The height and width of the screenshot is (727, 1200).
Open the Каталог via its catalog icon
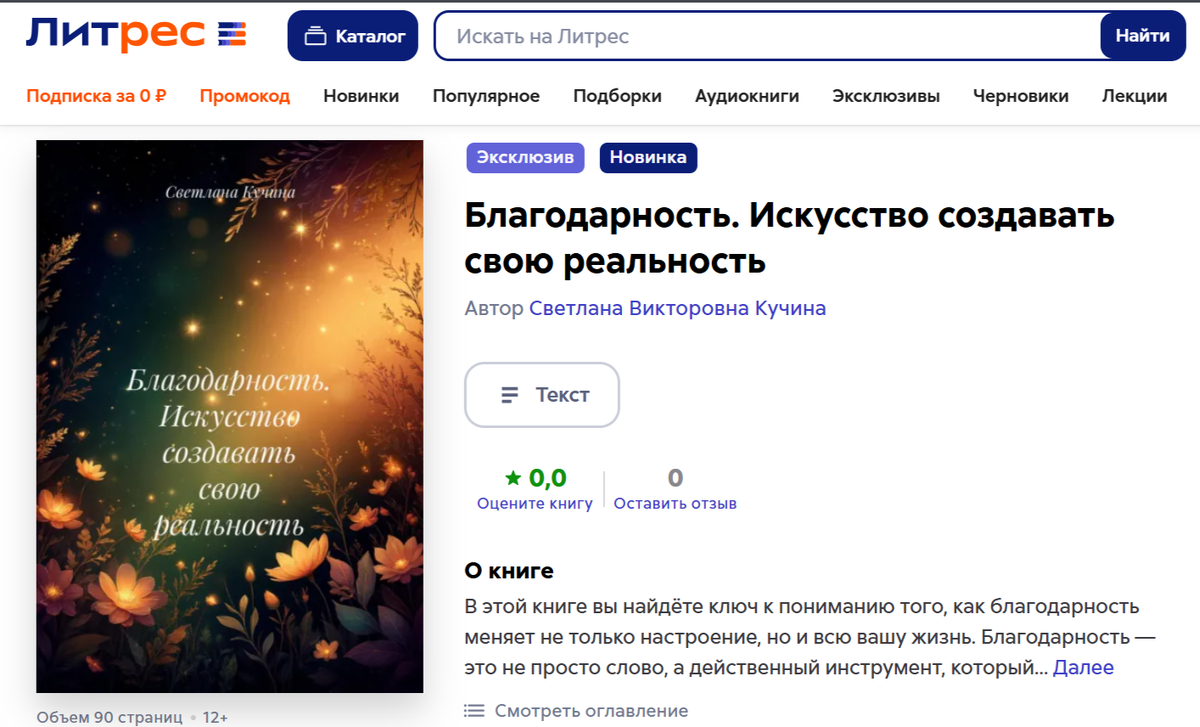[x=315, y=35]
